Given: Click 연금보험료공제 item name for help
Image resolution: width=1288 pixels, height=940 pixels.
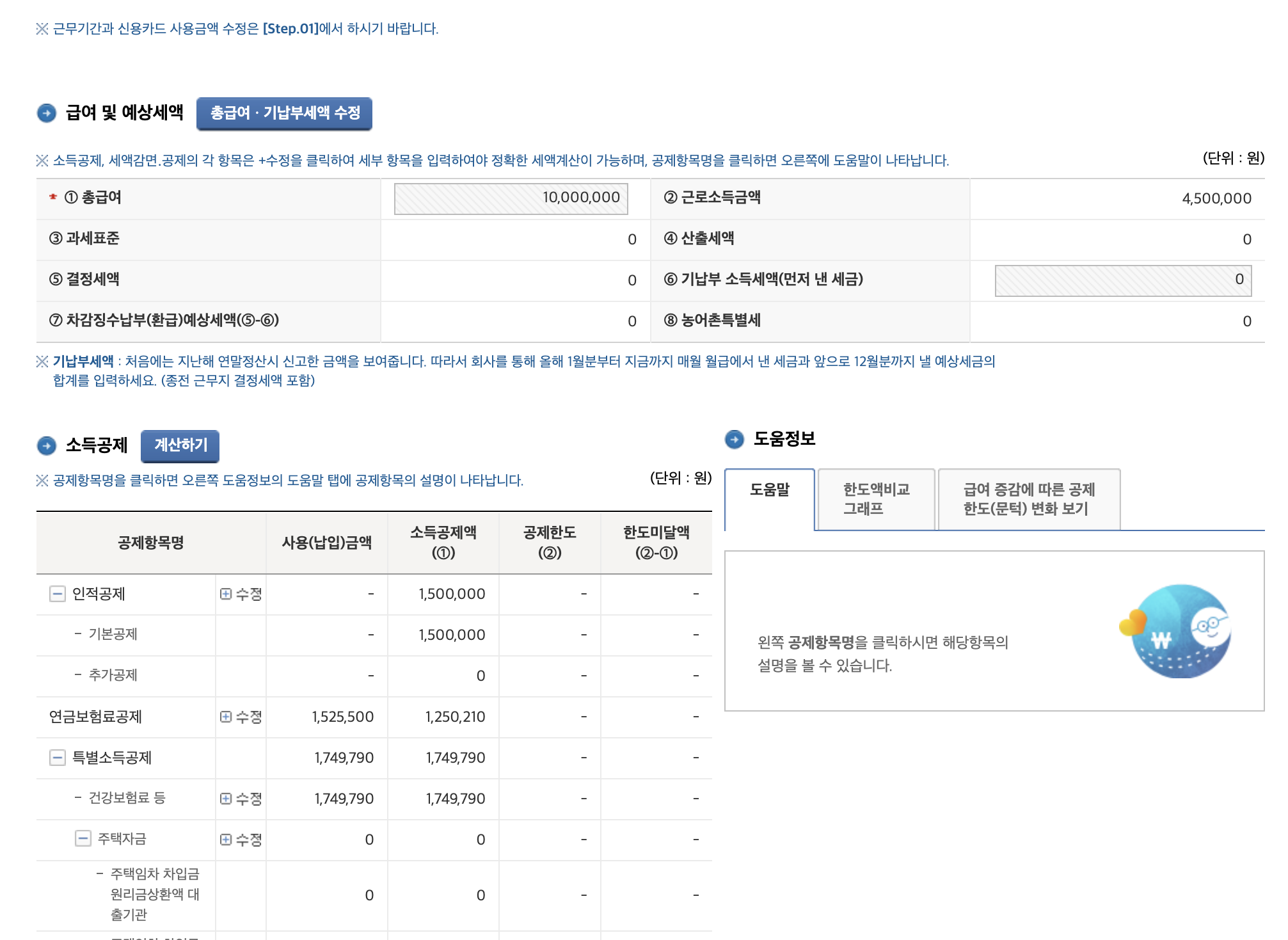Looking at the screenshot, I should [95, 717].
